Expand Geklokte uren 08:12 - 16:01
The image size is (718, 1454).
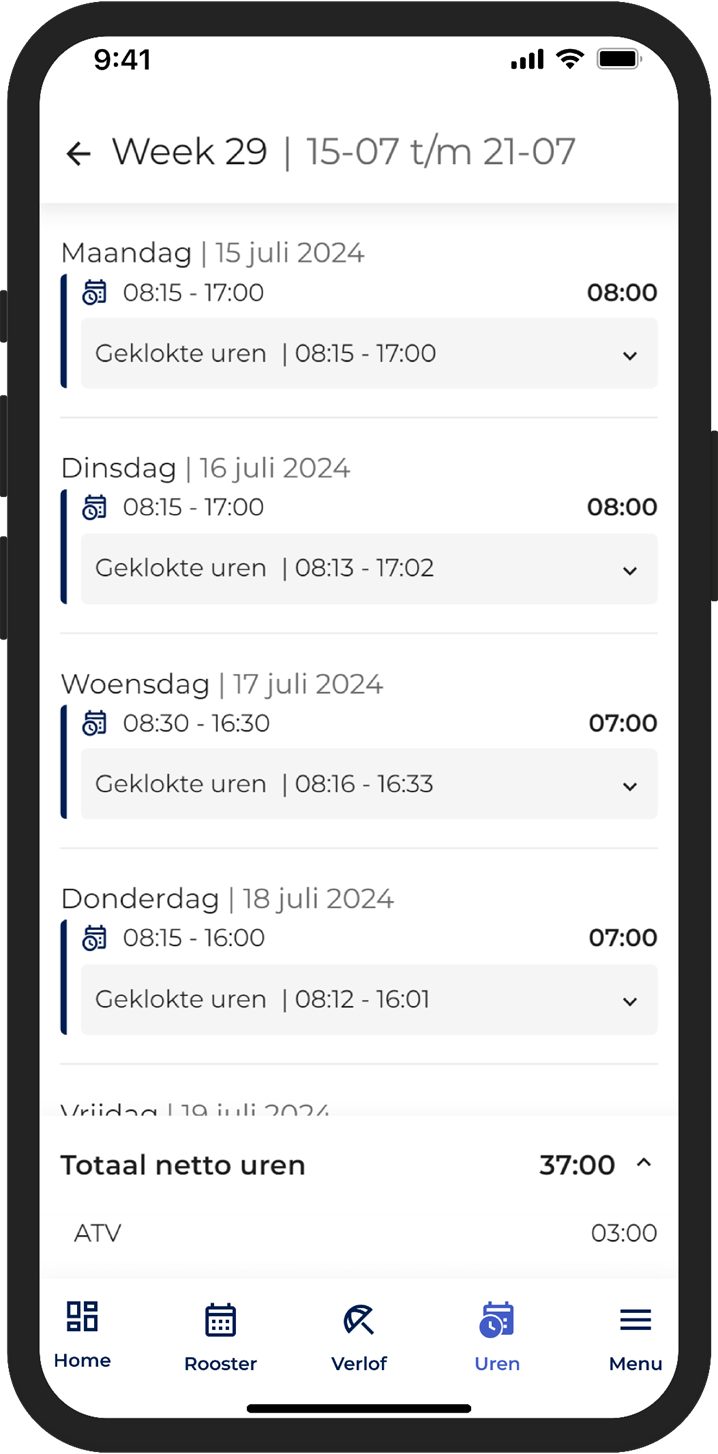(369, 999)
